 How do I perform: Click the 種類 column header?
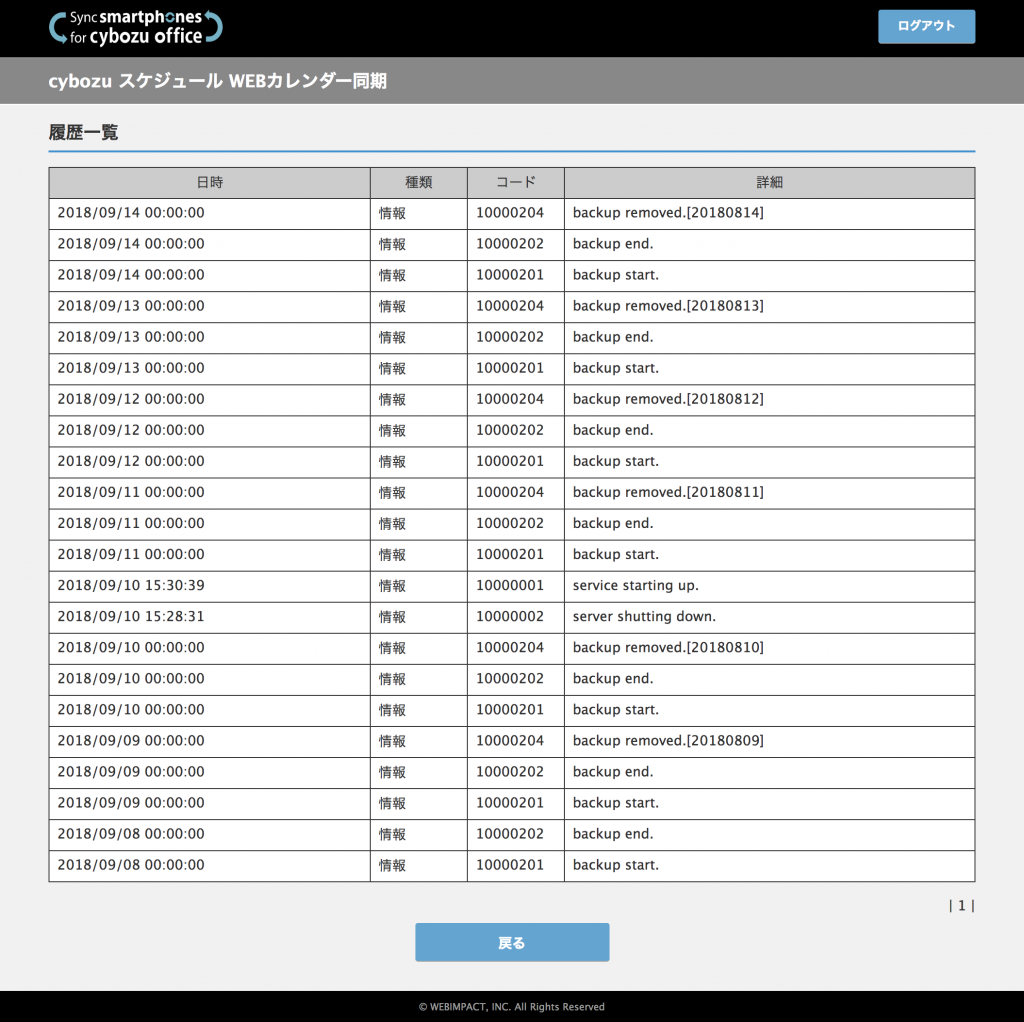(x=418, y=183)
